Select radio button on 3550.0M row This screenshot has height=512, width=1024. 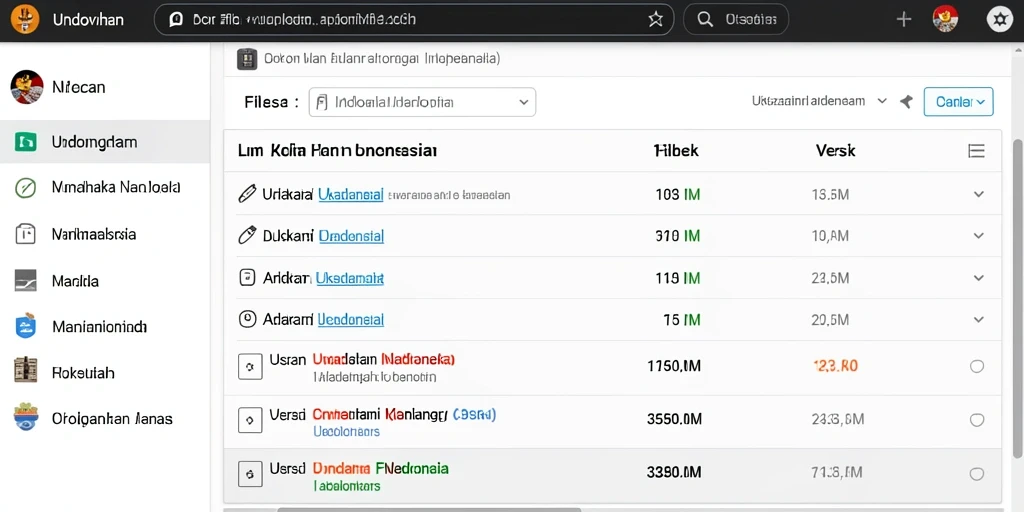[x=977, y=420]
